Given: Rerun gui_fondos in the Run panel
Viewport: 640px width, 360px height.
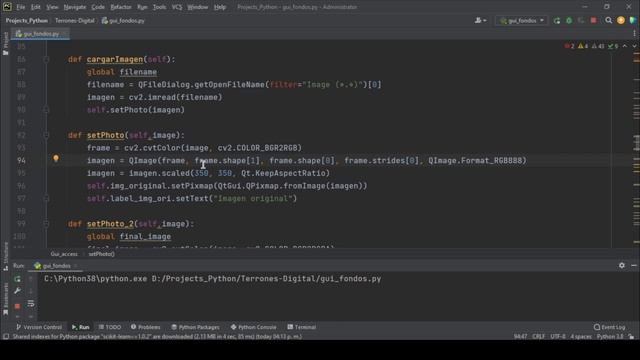Looking at the screenshot, I should (17, 279).
